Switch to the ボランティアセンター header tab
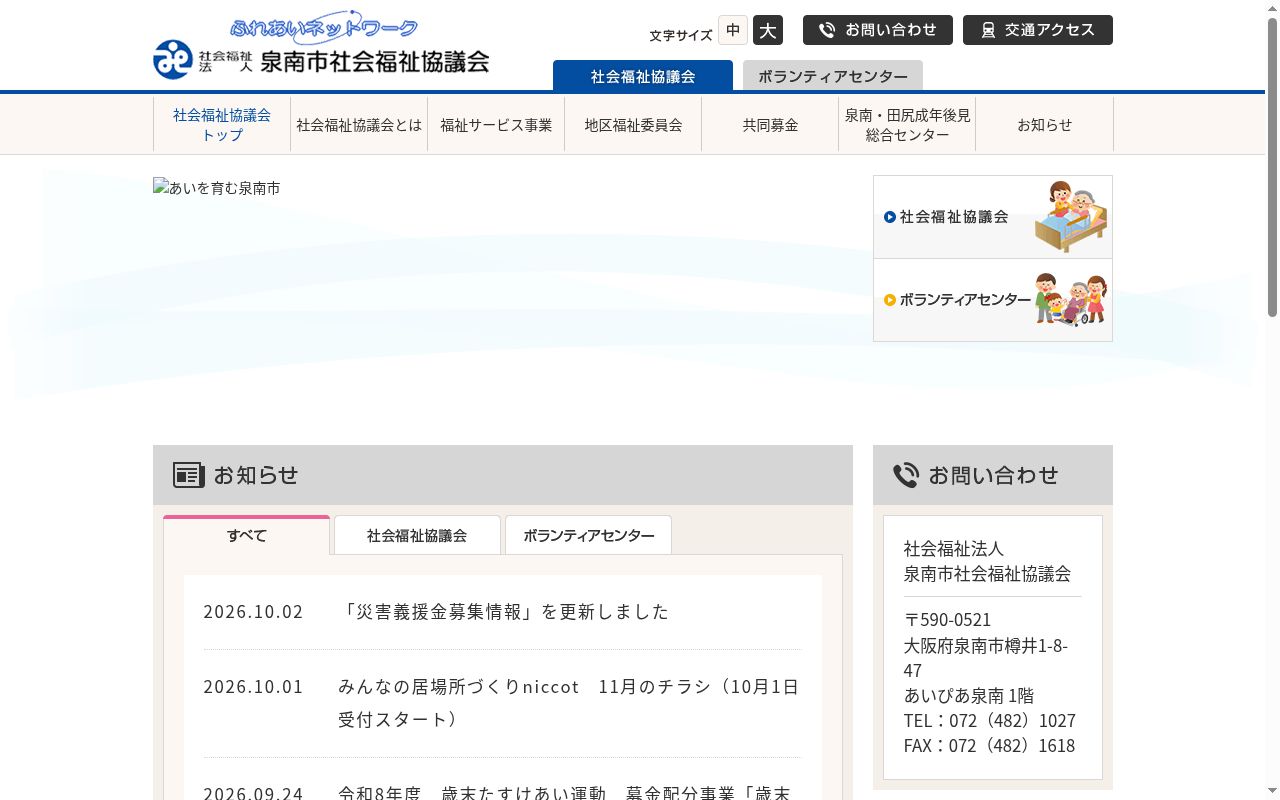This screenshot has height=800, width=1280. 833,76
